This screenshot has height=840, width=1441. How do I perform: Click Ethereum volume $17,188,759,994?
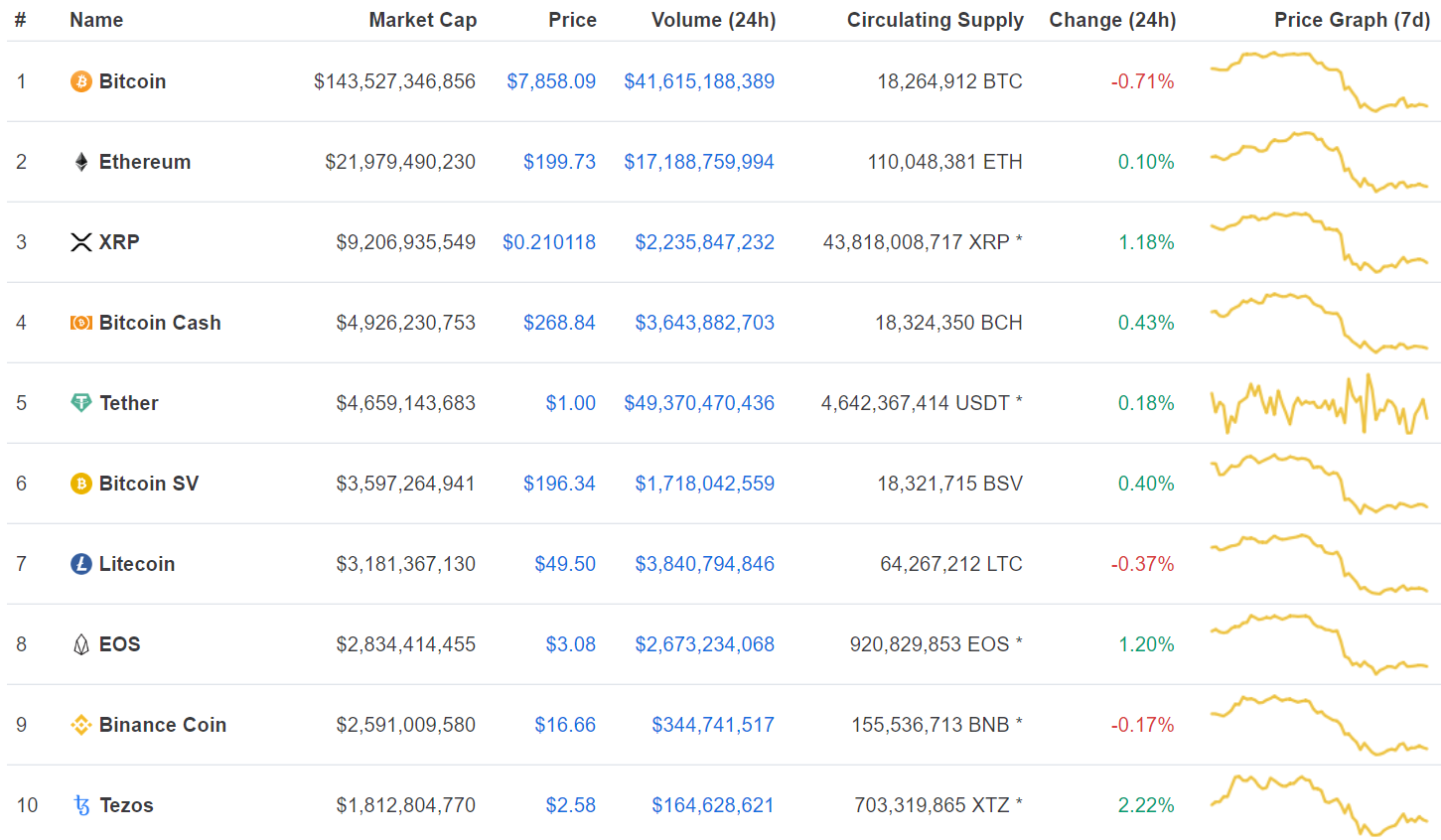[x=699, y=162]
